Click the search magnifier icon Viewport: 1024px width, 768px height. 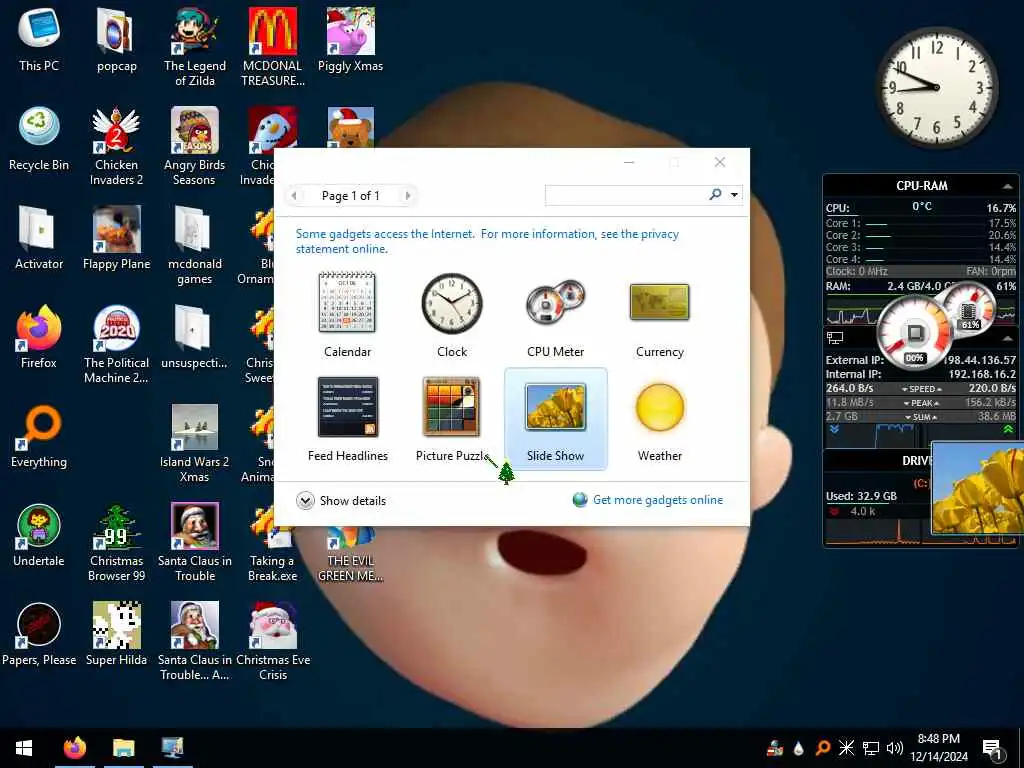pos(715,195)
